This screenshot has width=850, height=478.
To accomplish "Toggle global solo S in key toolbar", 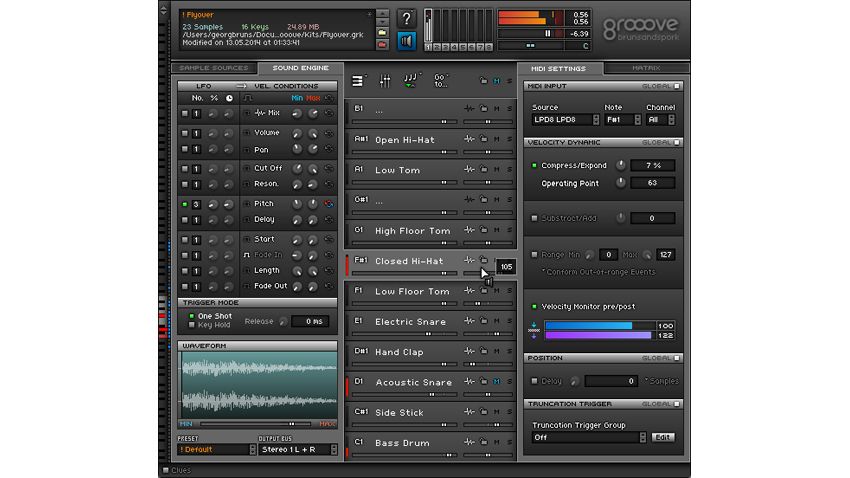I will [x=509, y=81].
